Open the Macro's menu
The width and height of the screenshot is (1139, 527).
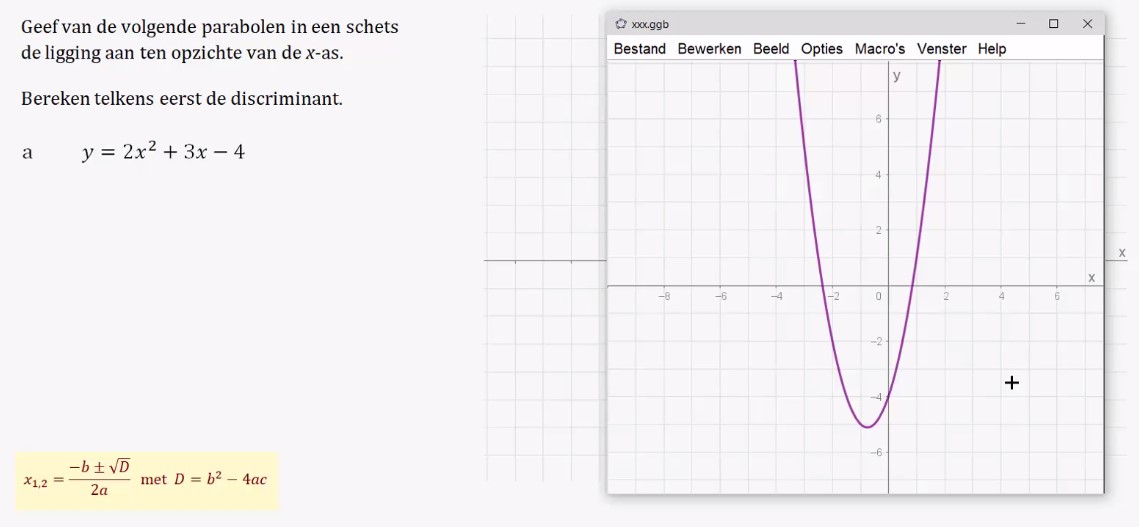pyautogui.click(x=880, y=49)
